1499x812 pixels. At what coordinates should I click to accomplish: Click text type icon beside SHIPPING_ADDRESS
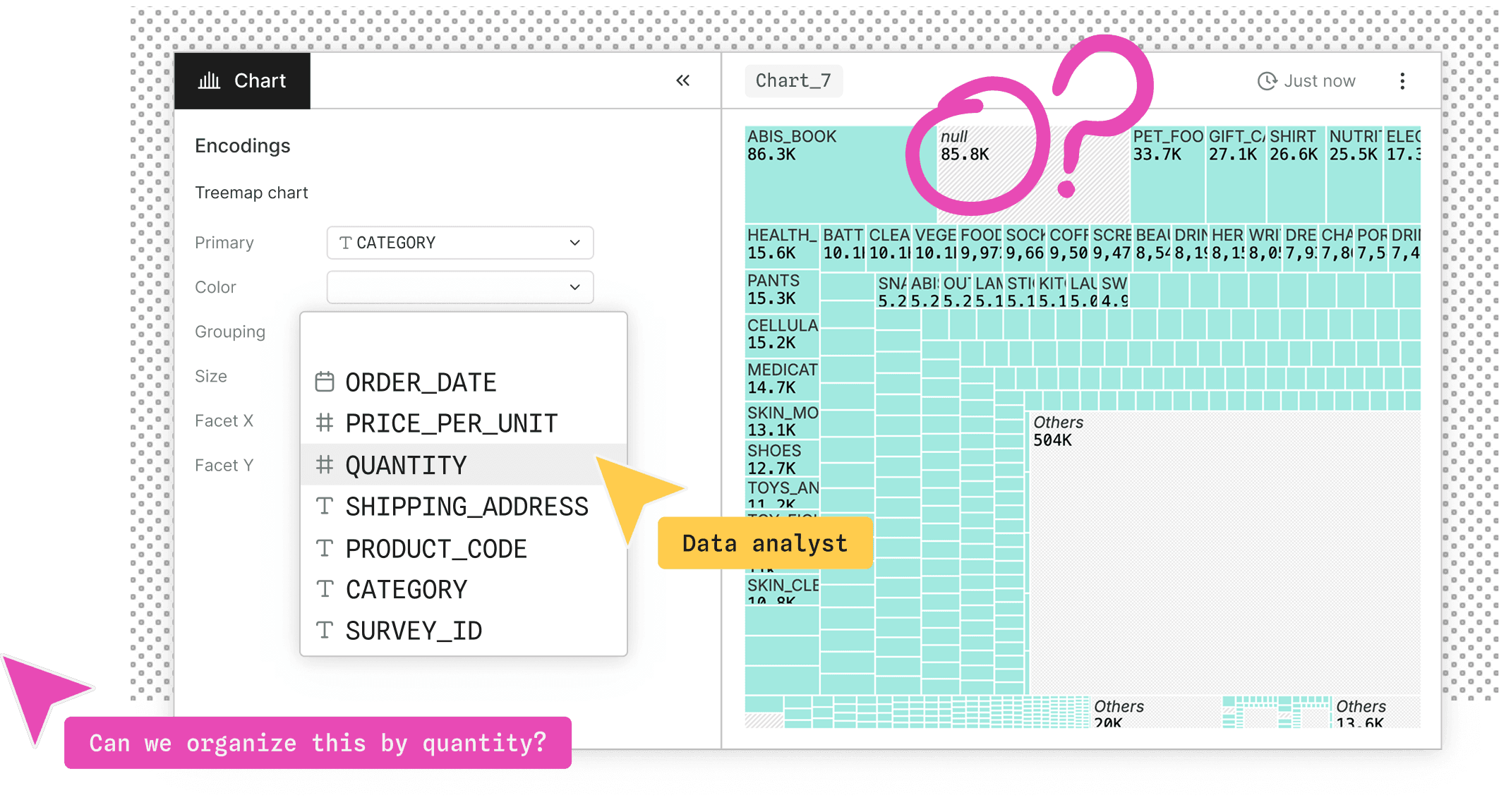324,506
